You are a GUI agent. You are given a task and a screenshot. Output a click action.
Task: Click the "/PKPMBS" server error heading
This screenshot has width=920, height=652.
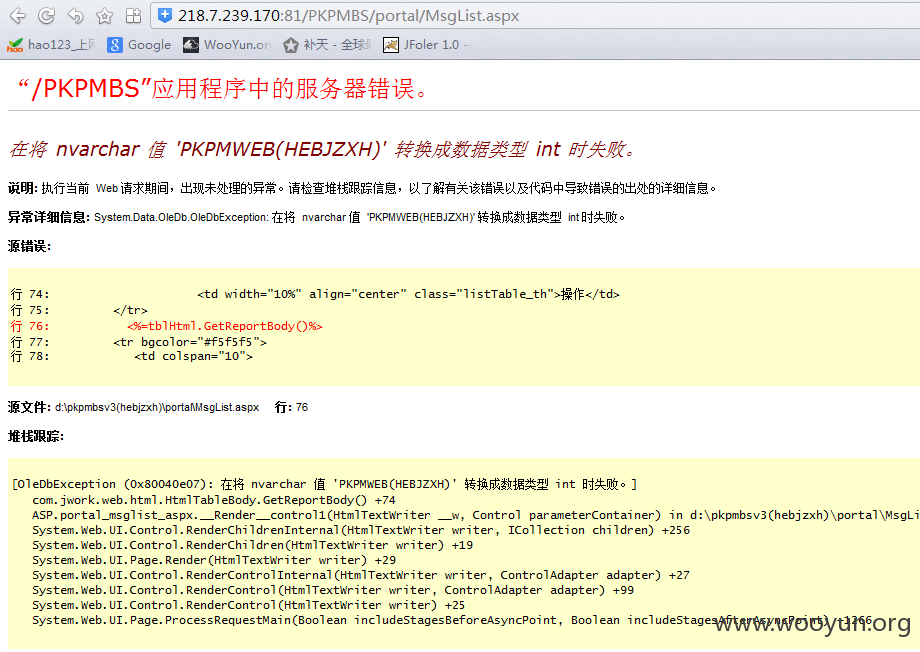coord(222,89)
